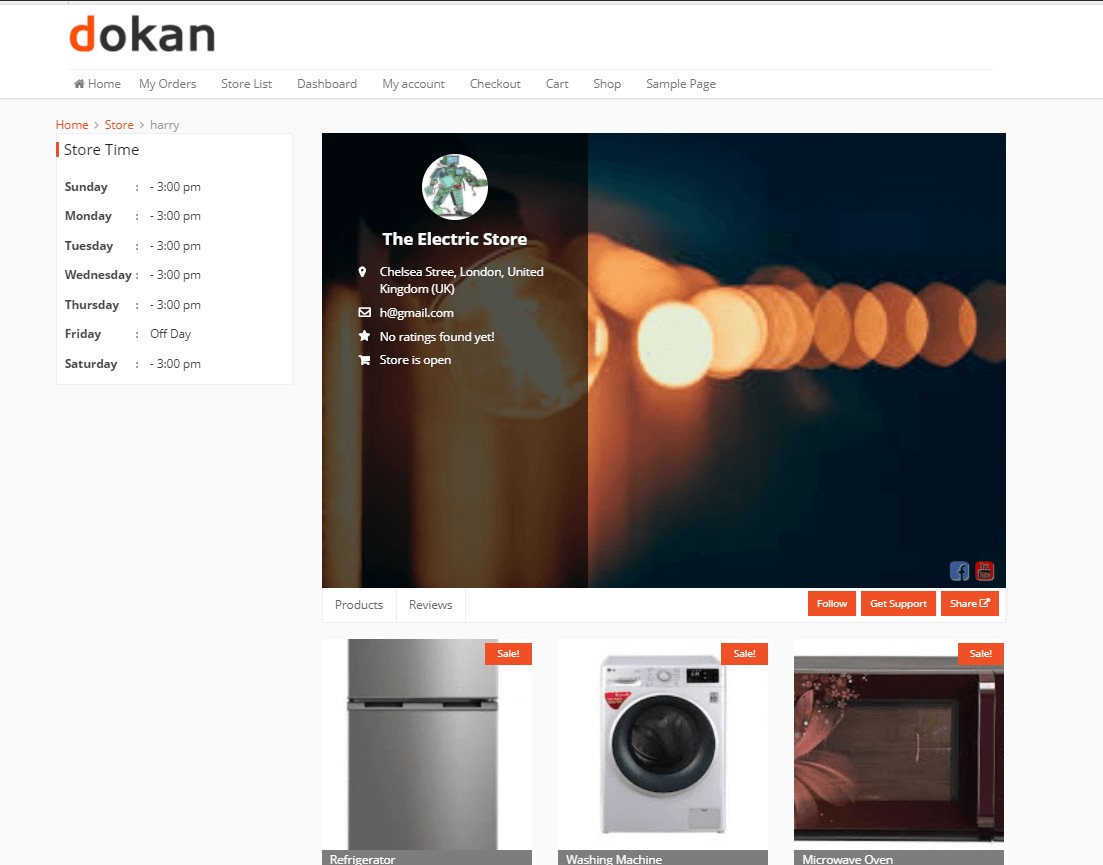Screen dimensions: 1103x865
Task: Click the envelope icon next to h@gmail.com
Action: [x=363, y=312]
